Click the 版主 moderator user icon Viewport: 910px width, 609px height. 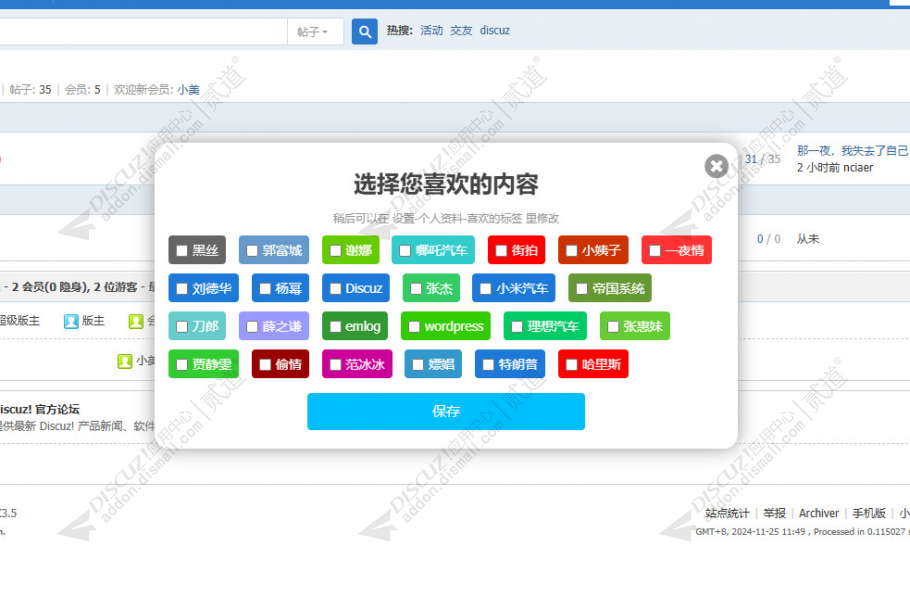[71, 321]
